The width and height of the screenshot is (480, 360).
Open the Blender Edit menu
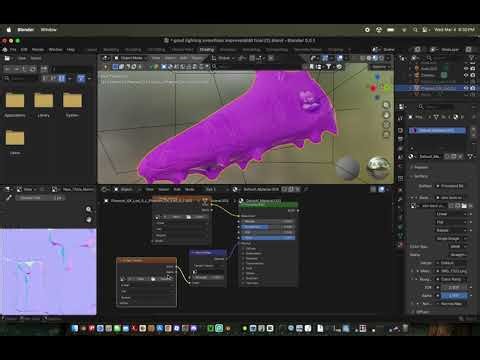coord(24,49)
